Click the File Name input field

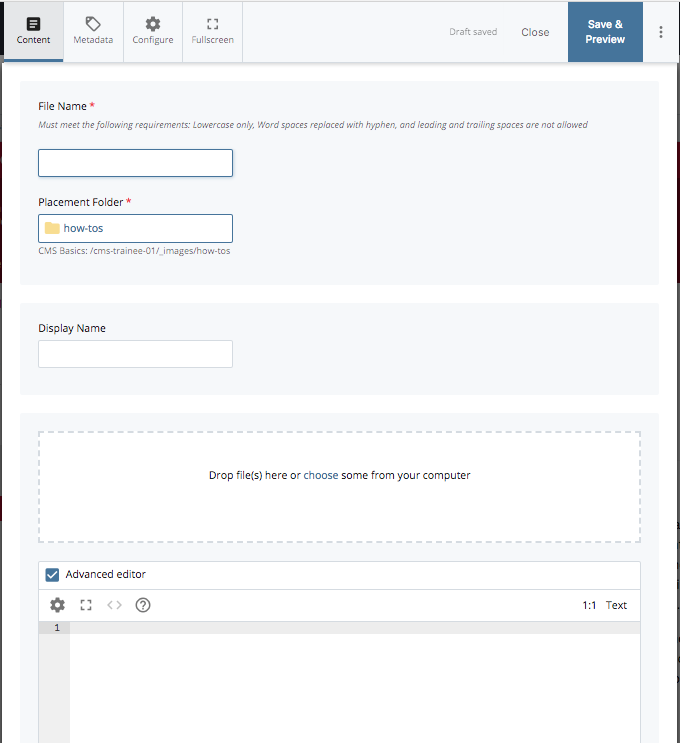(x=135, y=163)
